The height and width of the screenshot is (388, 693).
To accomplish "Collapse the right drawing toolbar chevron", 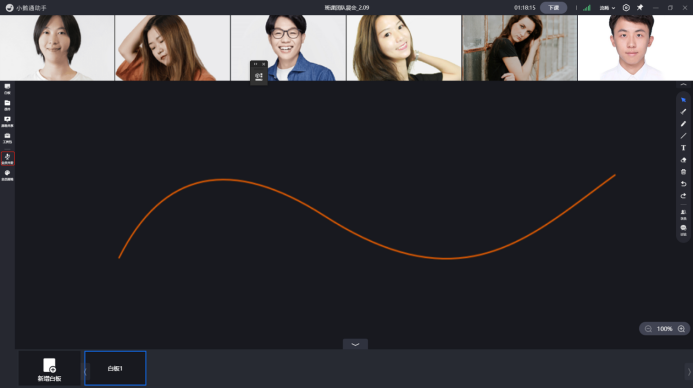I will [x=683, y=84].
